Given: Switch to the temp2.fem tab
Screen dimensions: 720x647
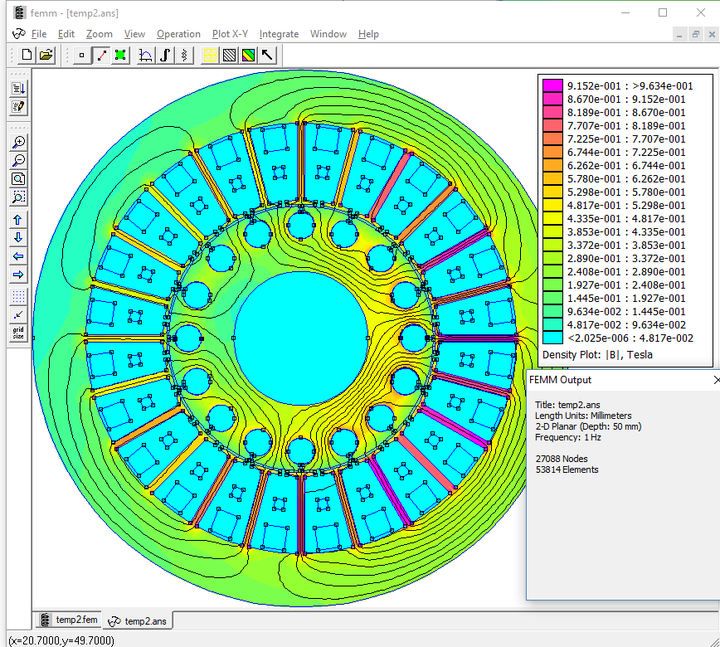Looking at the screenshot, I should click(x=68, y=620).
